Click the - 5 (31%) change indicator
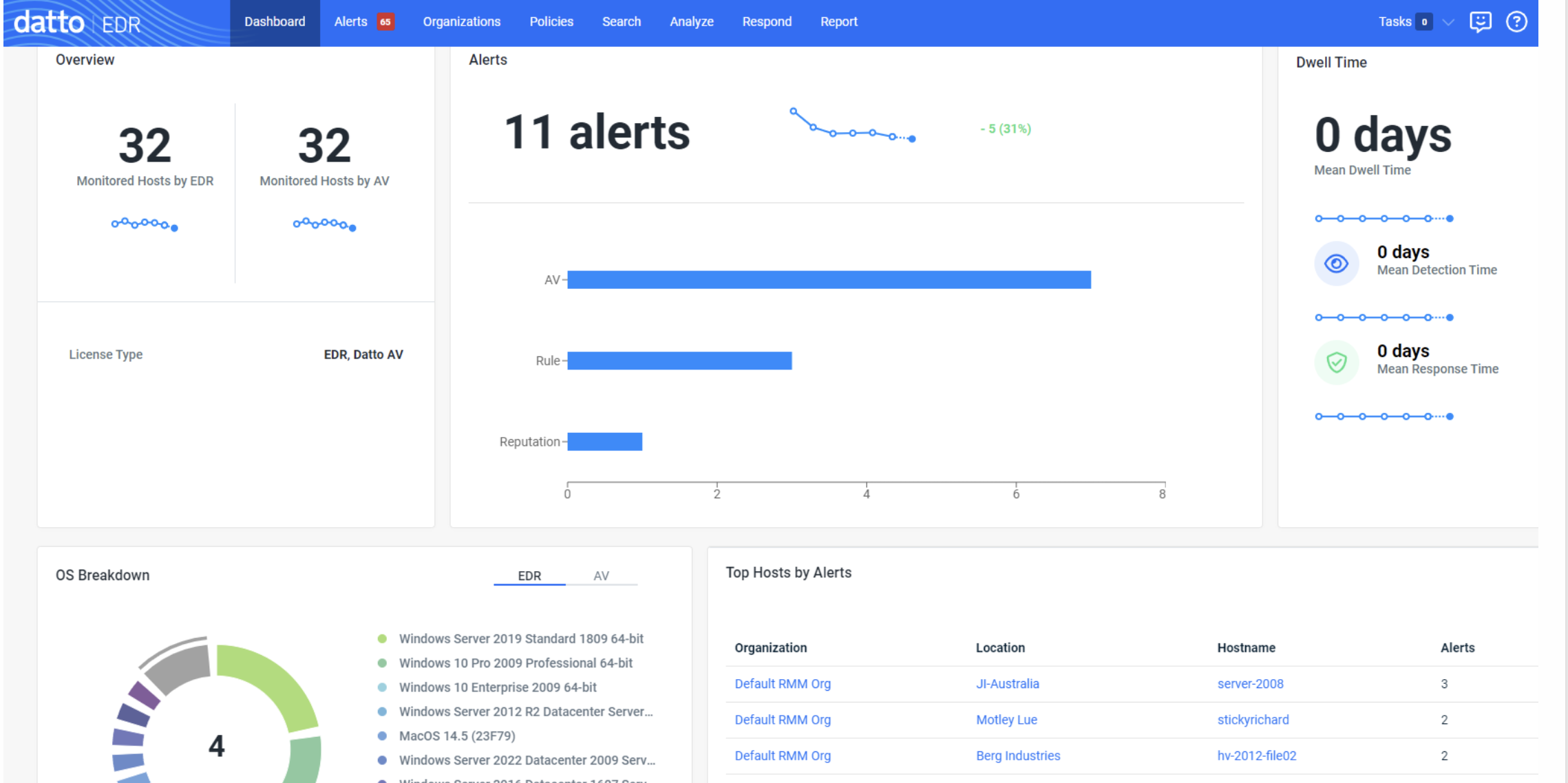The image size is (1568, 783). (x=1006, y=129)
